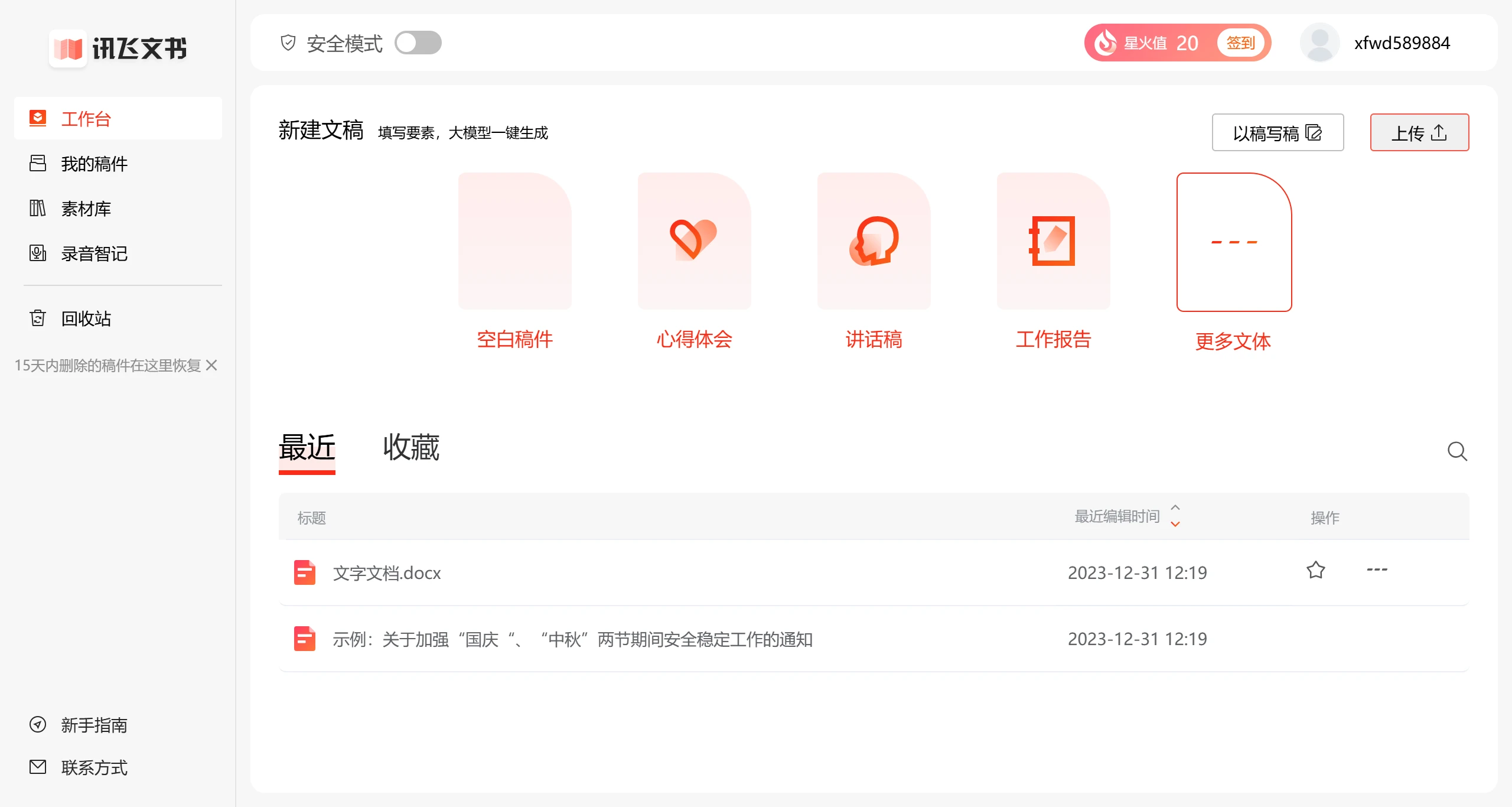Expand 更多文体 more document types
Screen dimensions: 1512x807
1234,242
